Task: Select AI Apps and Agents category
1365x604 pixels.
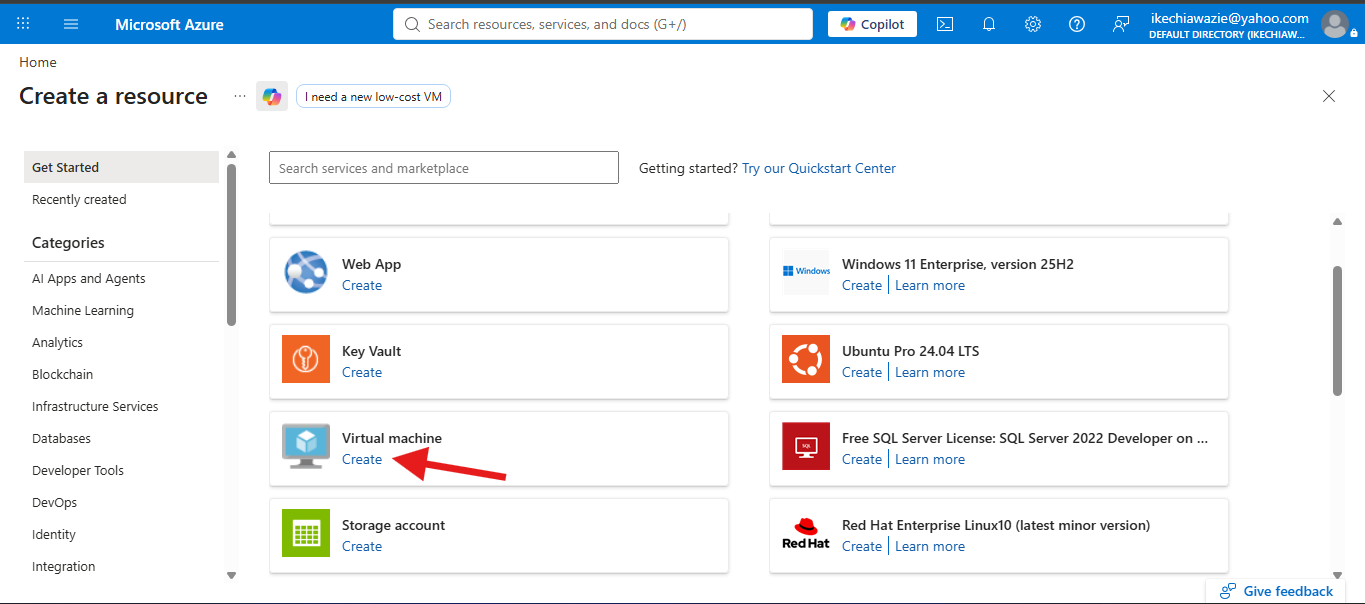Action: (89, 279)
